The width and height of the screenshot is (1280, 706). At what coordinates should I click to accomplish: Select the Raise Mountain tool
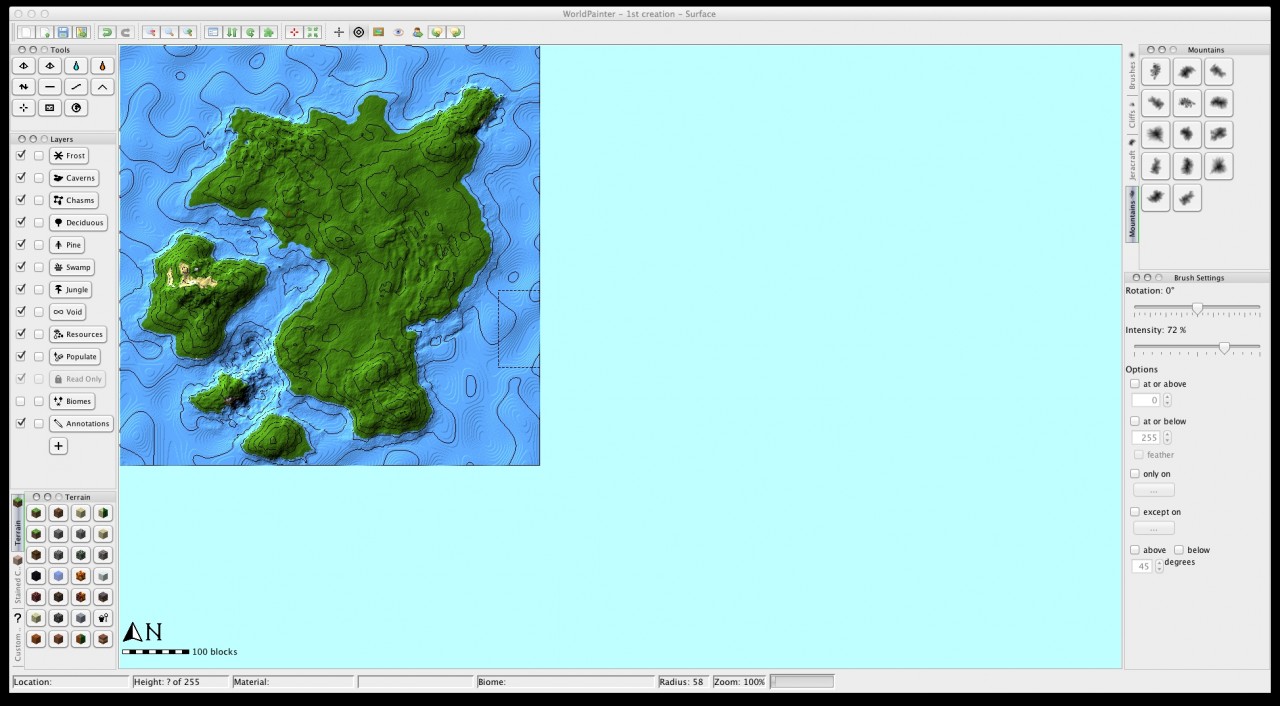(x=101, y=86)
